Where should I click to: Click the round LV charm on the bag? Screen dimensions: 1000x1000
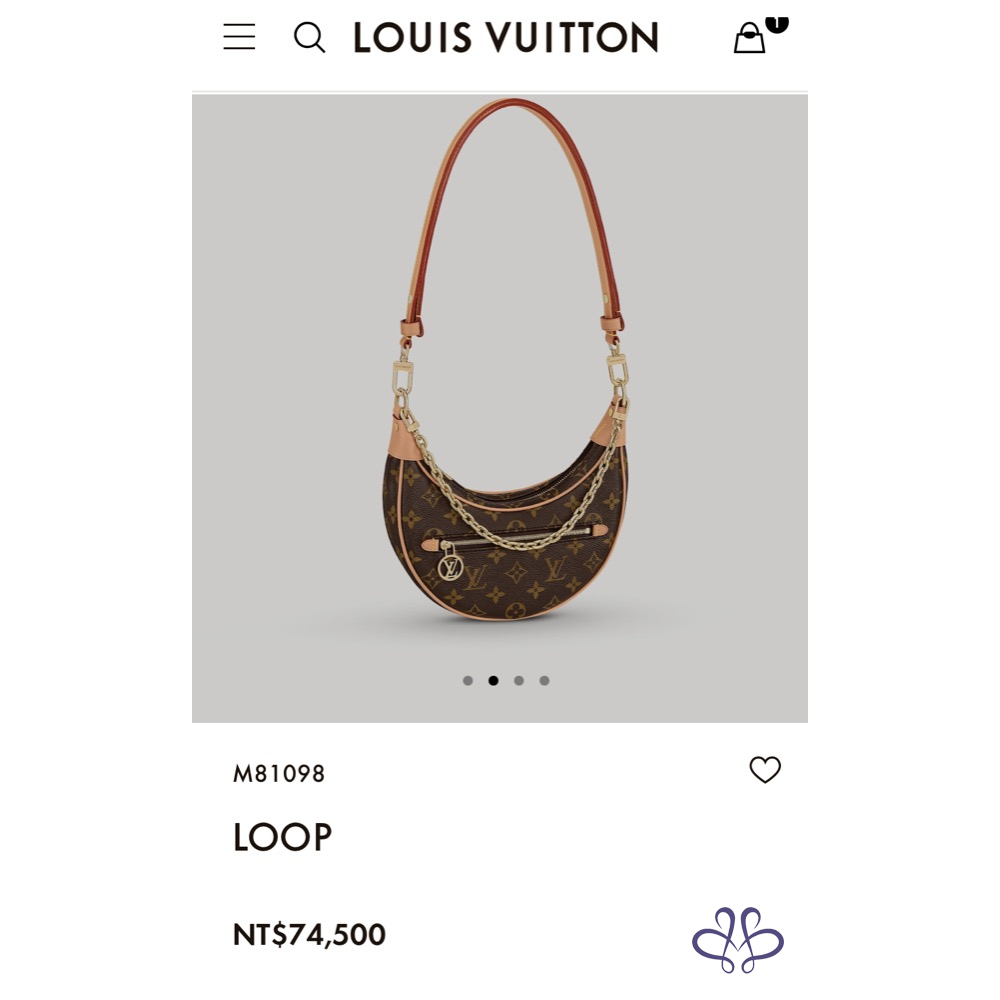(x=450, y=566)
